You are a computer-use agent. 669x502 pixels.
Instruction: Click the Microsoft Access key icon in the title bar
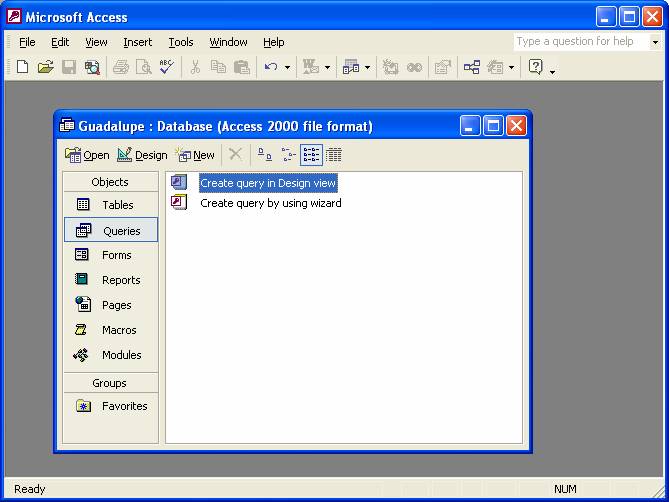14,17
